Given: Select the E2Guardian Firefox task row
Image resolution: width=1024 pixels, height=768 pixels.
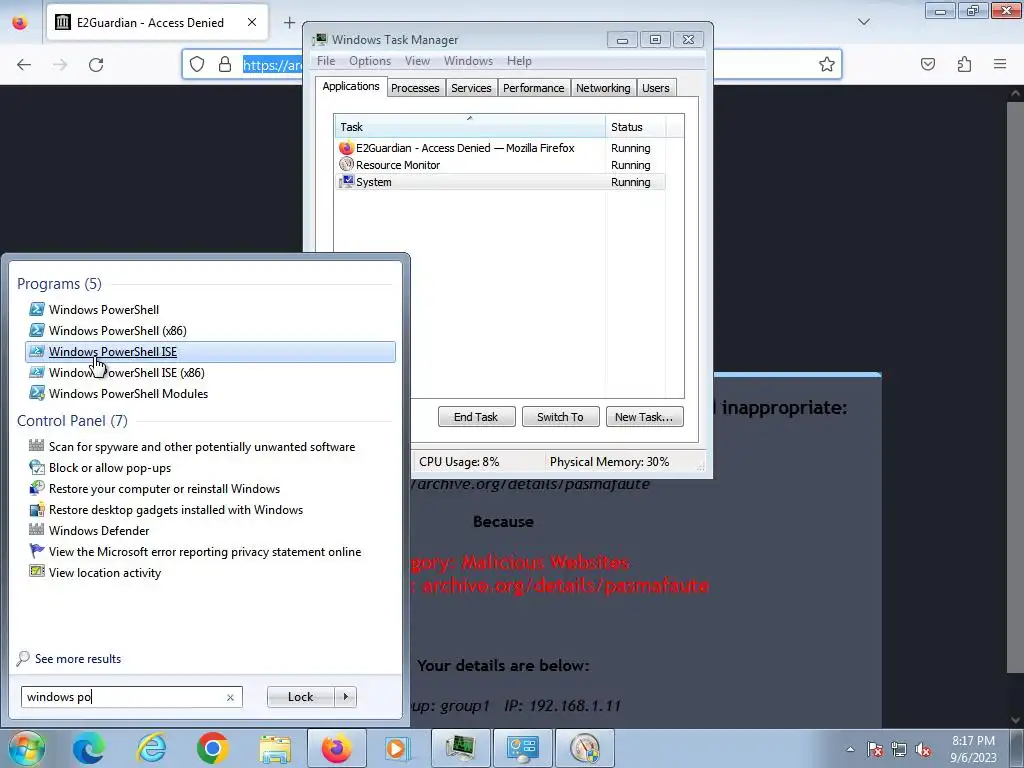Looking at the screenshot, I should 500,148.
